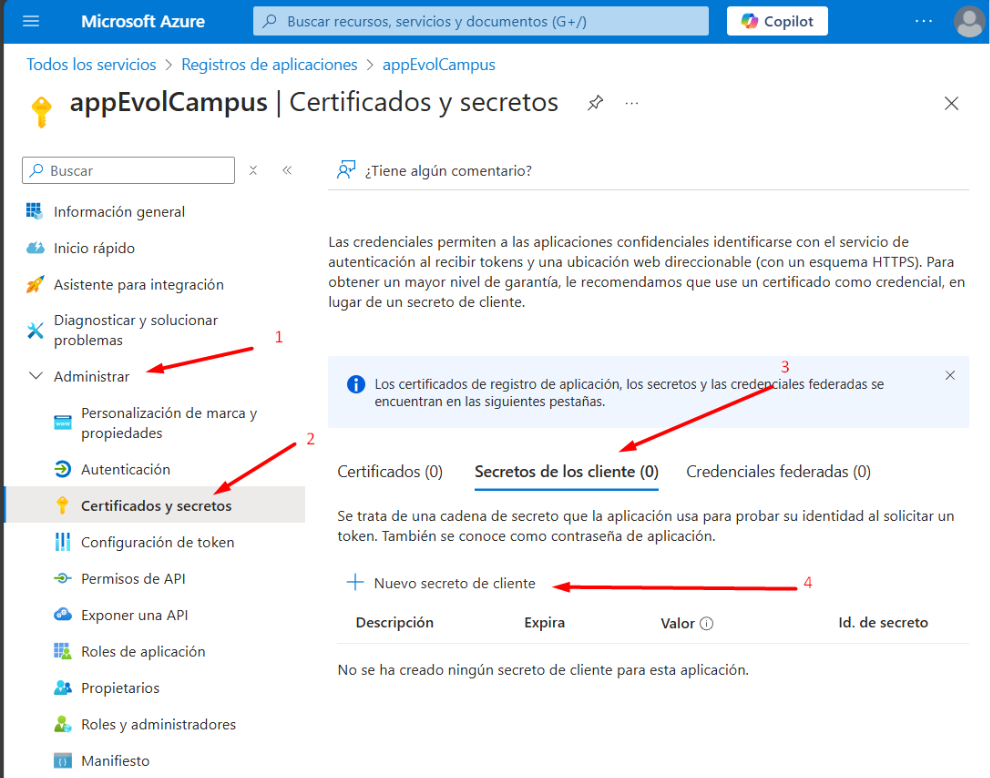Screen dimensions: 990x778
Task: Open the top bar ellipsis menu
Action: [924, 21]
